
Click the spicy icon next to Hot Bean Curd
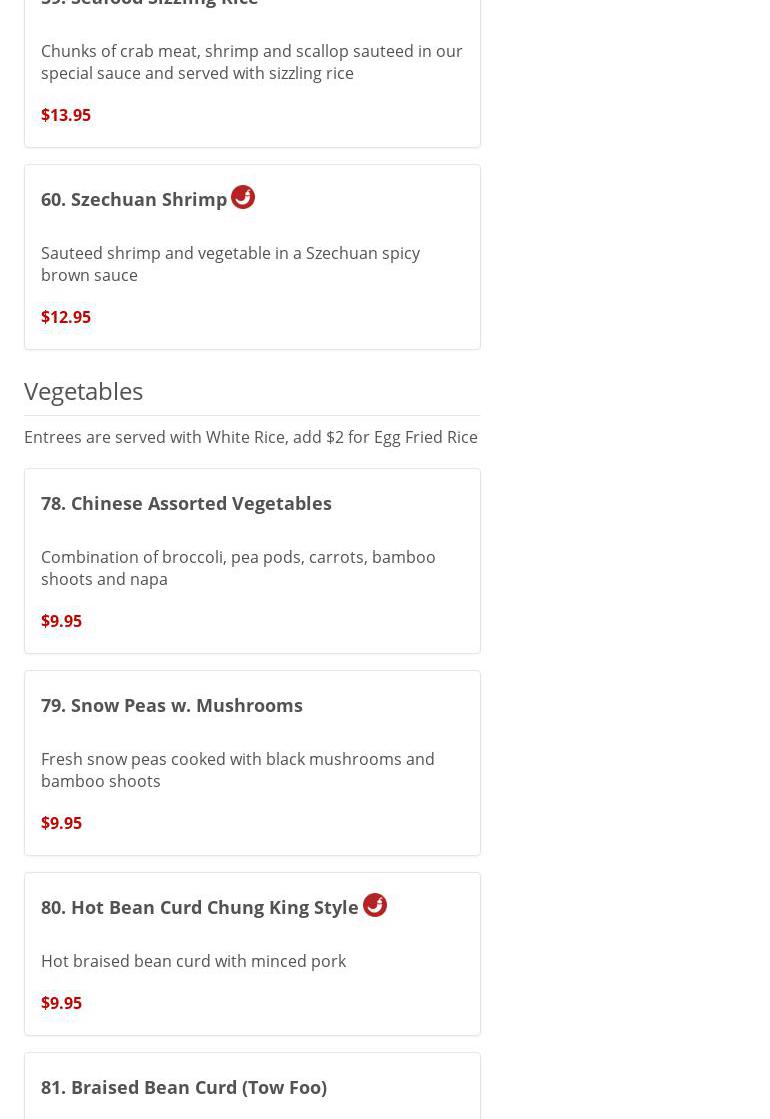tap(375, 905)
